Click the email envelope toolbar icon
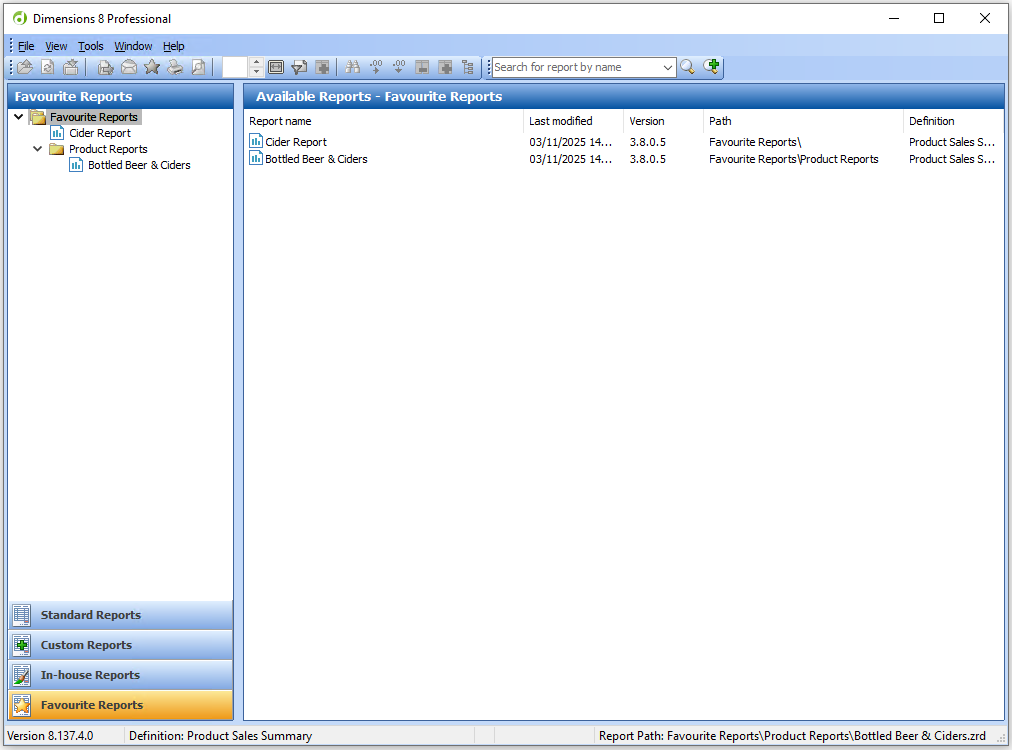 (x=129, y=67)
